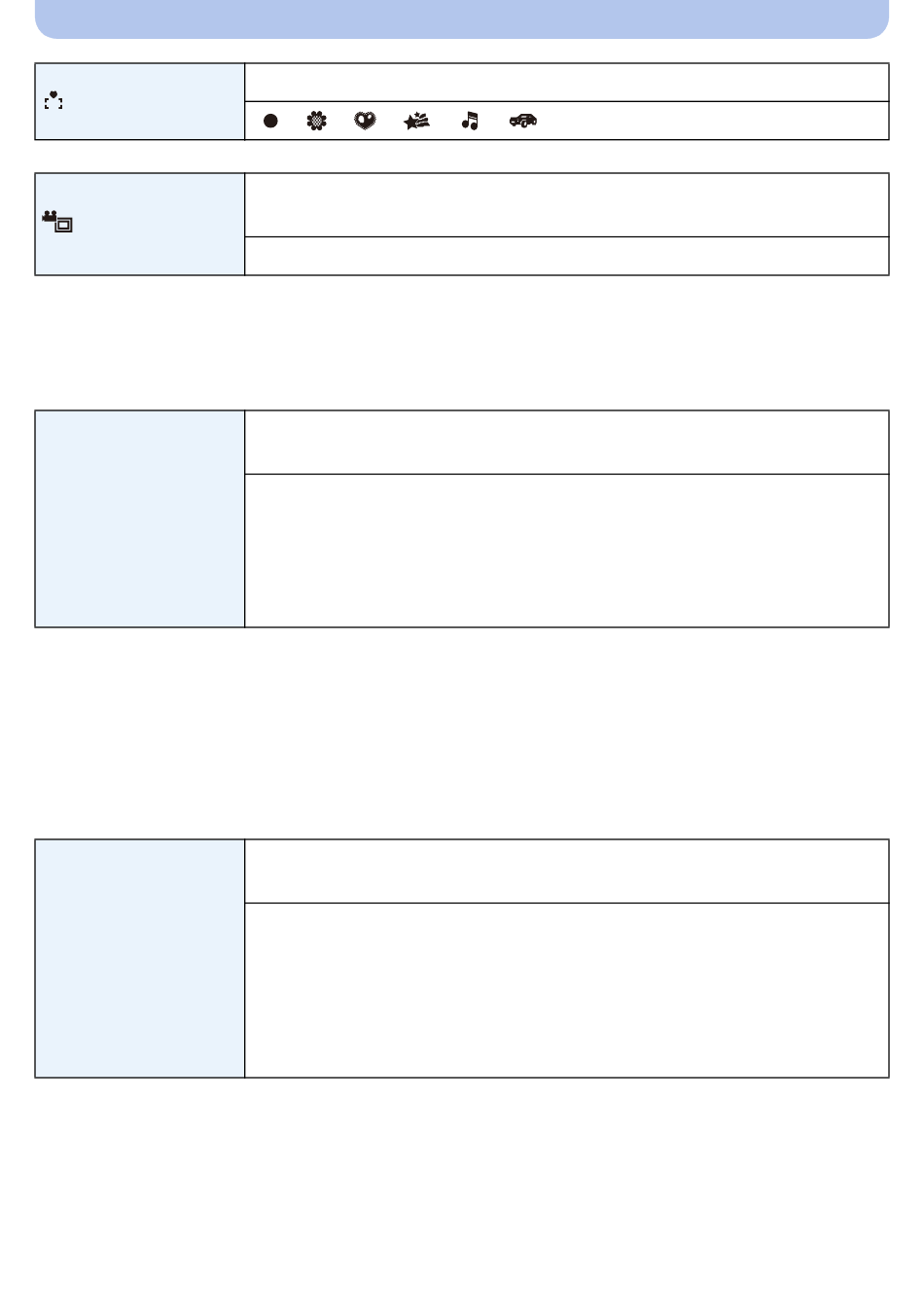Pick the music note icon
Screen dimensions: 924x1315
pos(470,121)
